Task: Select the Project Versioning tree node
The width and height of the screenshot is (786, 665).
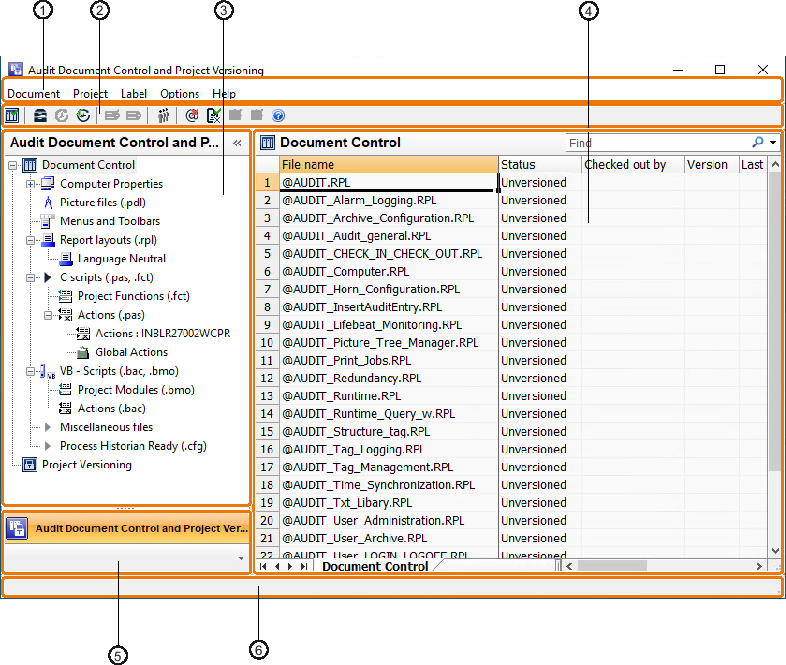Action: pos(86,465)
